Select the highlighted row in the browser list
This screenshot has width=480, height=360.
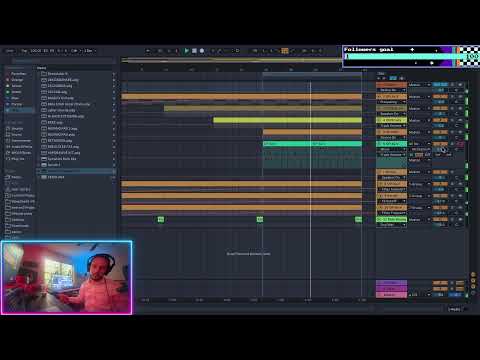tap(77, 171)
